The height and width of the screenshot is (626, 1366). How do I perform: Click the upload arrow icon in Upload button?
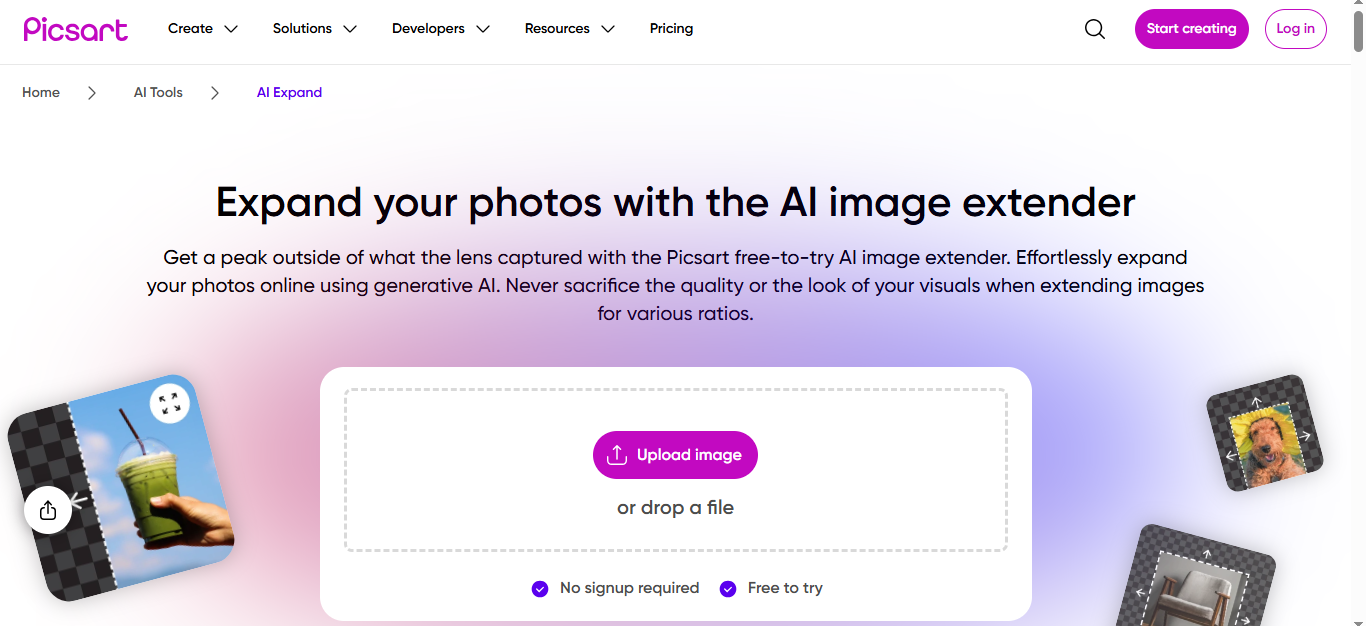[617, 455]
